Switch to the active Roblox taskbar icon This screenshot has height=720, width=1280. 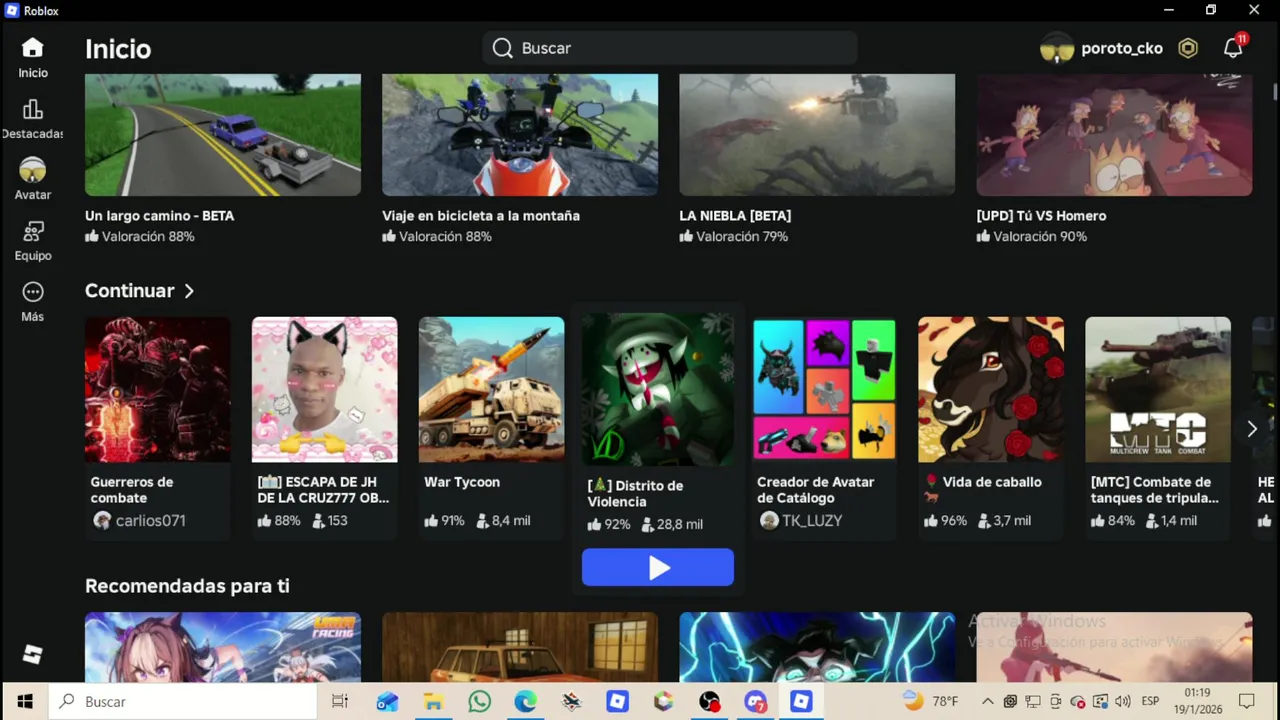pos(801,701)
